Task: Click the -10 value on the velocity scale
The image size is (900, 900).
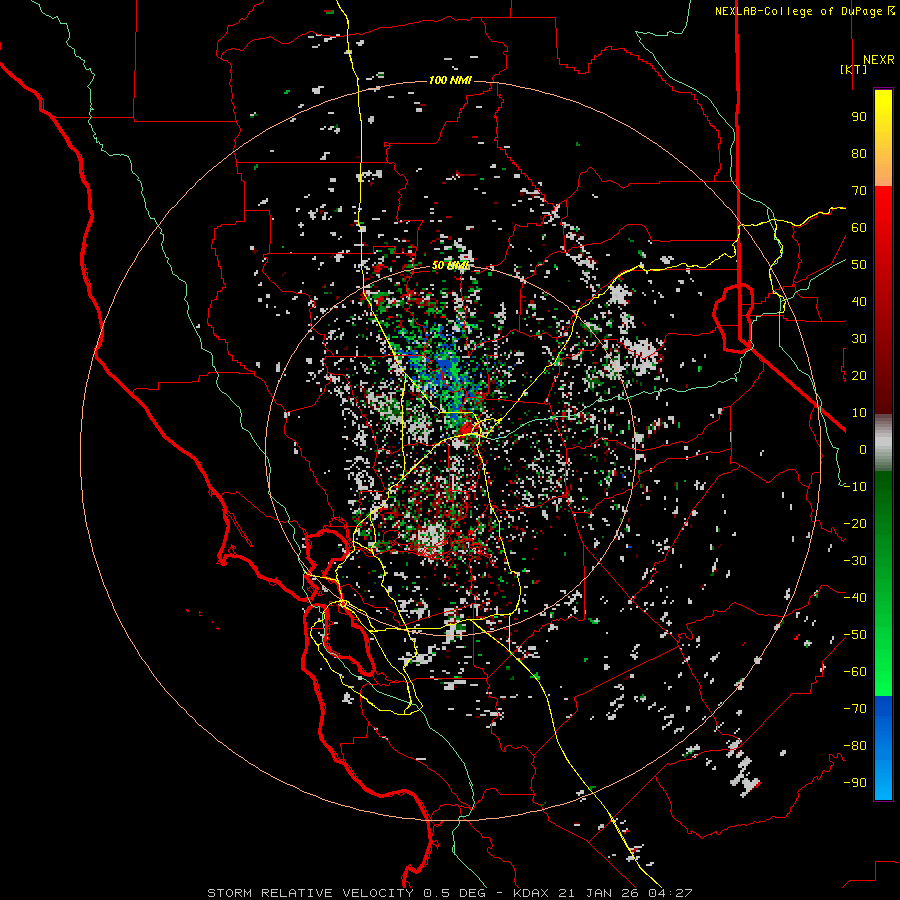Action: pos(855,487)
